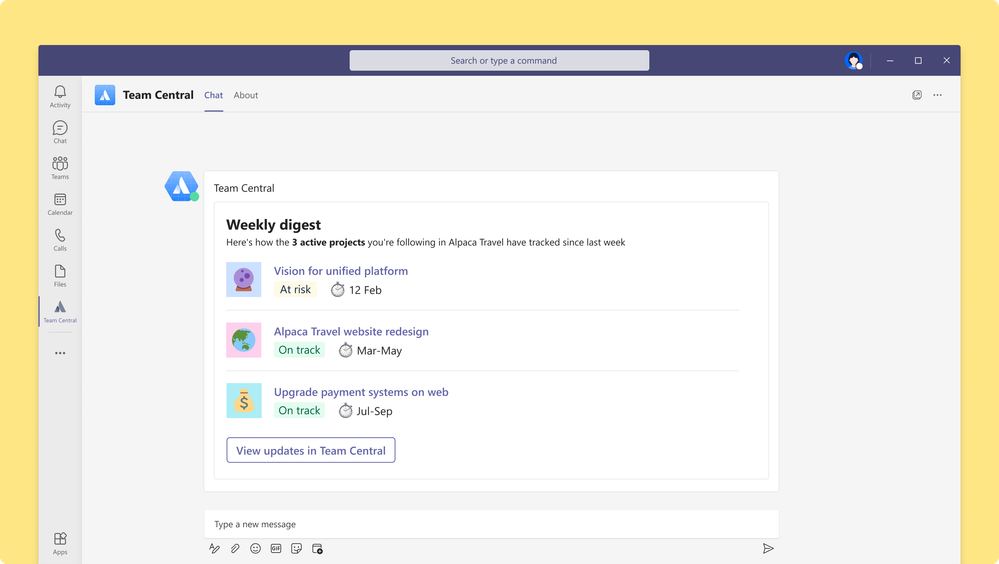
Task: Schedule a meeting from compose toolbar
Action: (317, 549)
